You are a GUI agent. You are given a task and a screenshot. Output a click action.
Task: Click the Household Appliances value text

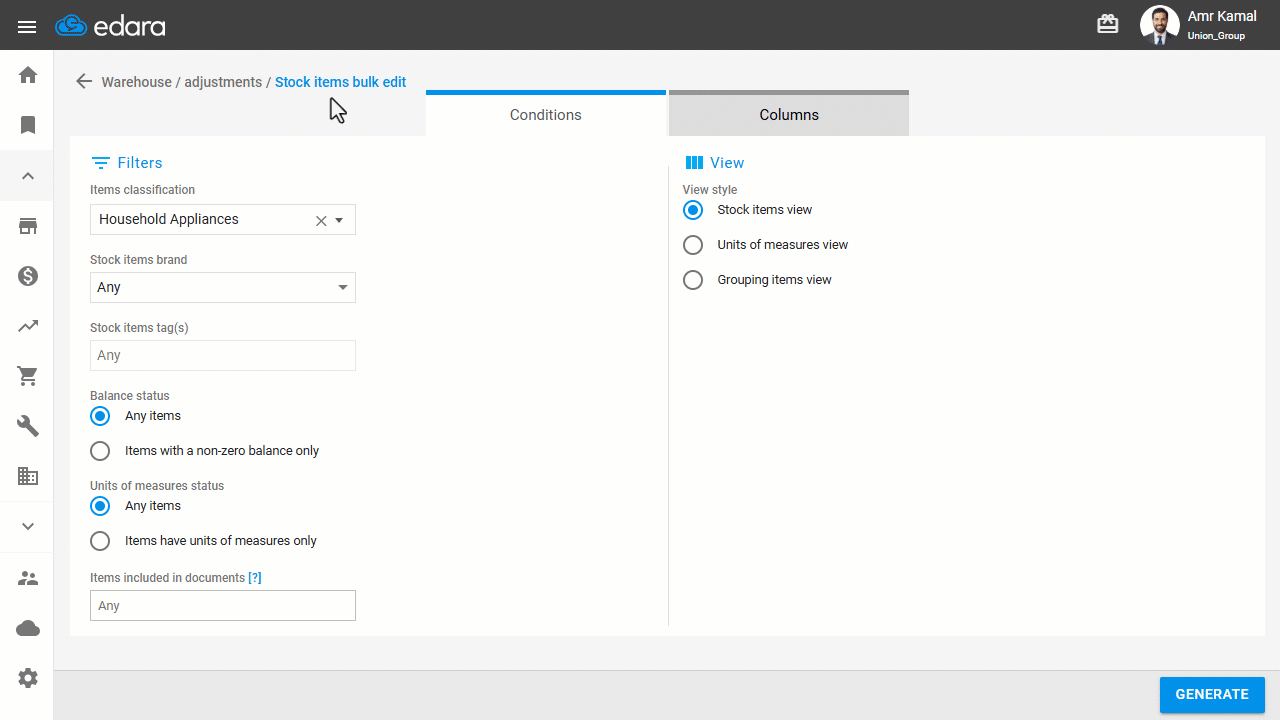click(x=169, y=219)
